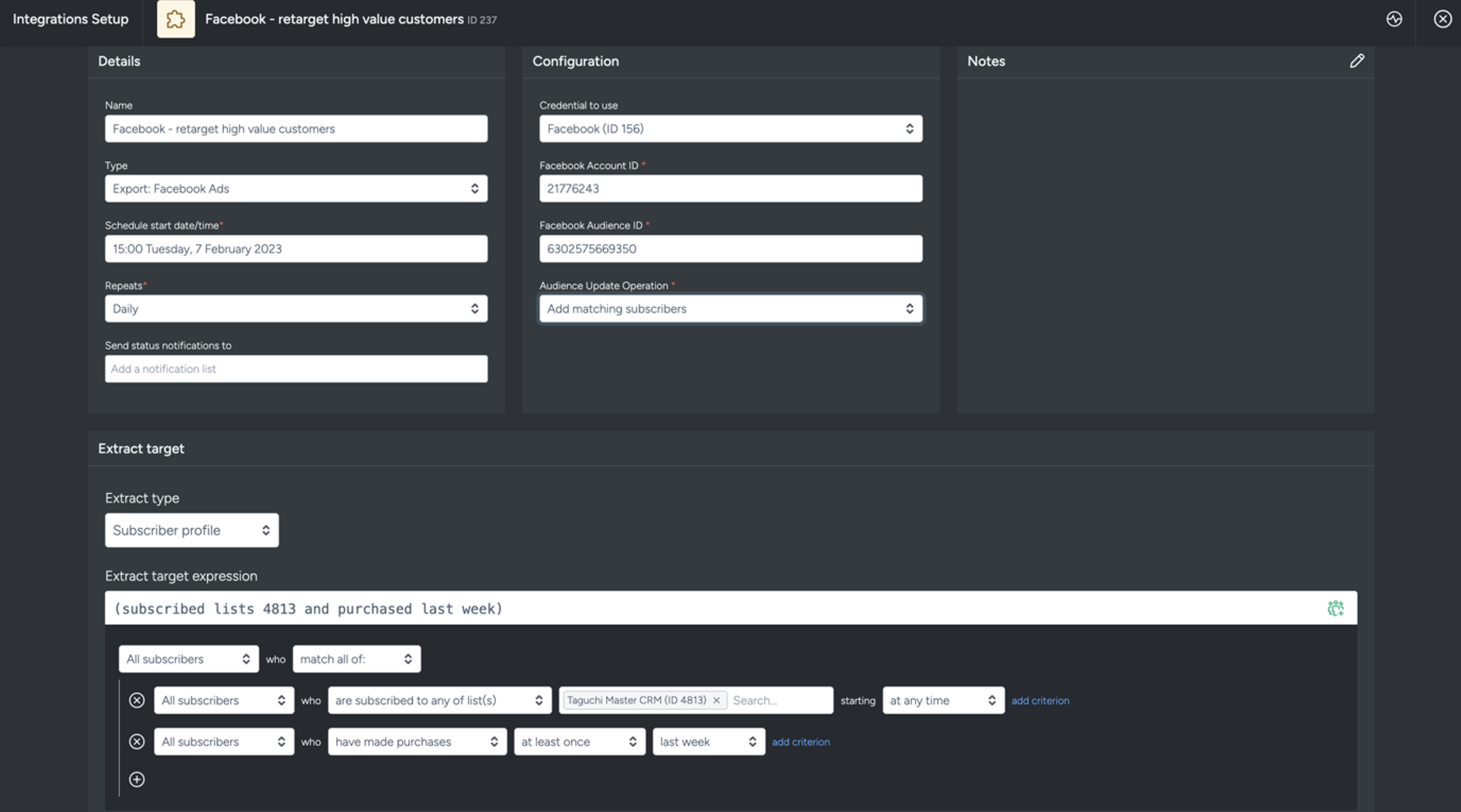Click the Send status notifications field

tap(296, 368)
